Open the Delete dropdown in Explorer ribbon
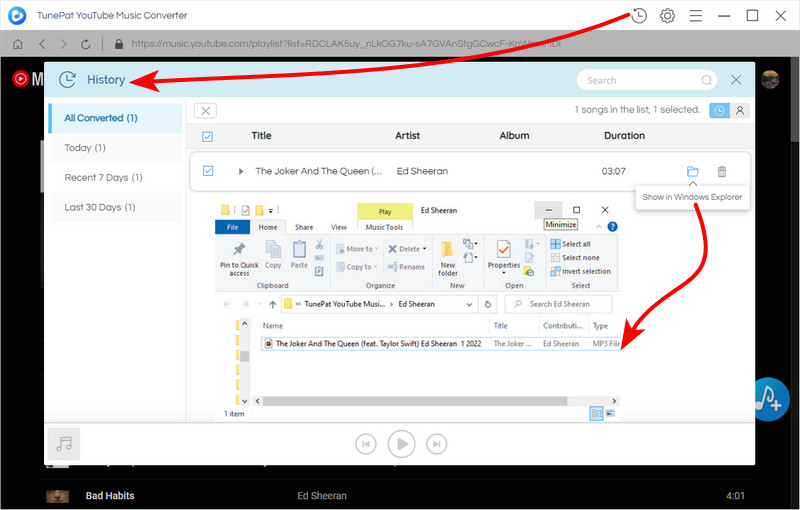 coord(407,249)
